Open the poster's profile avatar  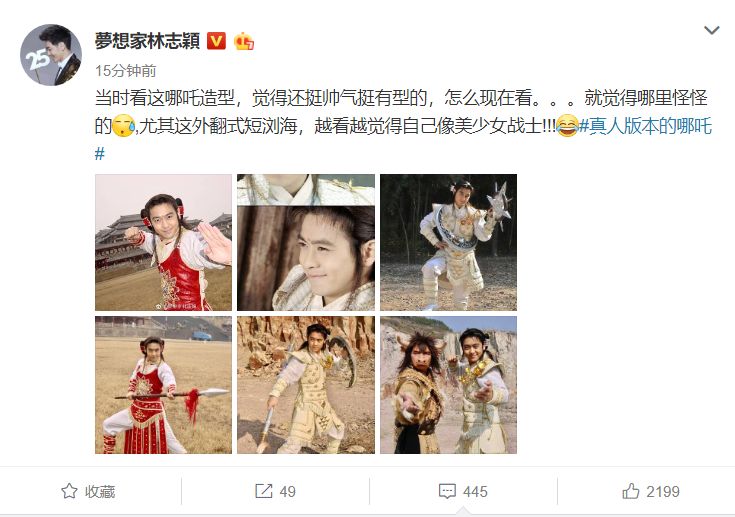coord(51,55)
